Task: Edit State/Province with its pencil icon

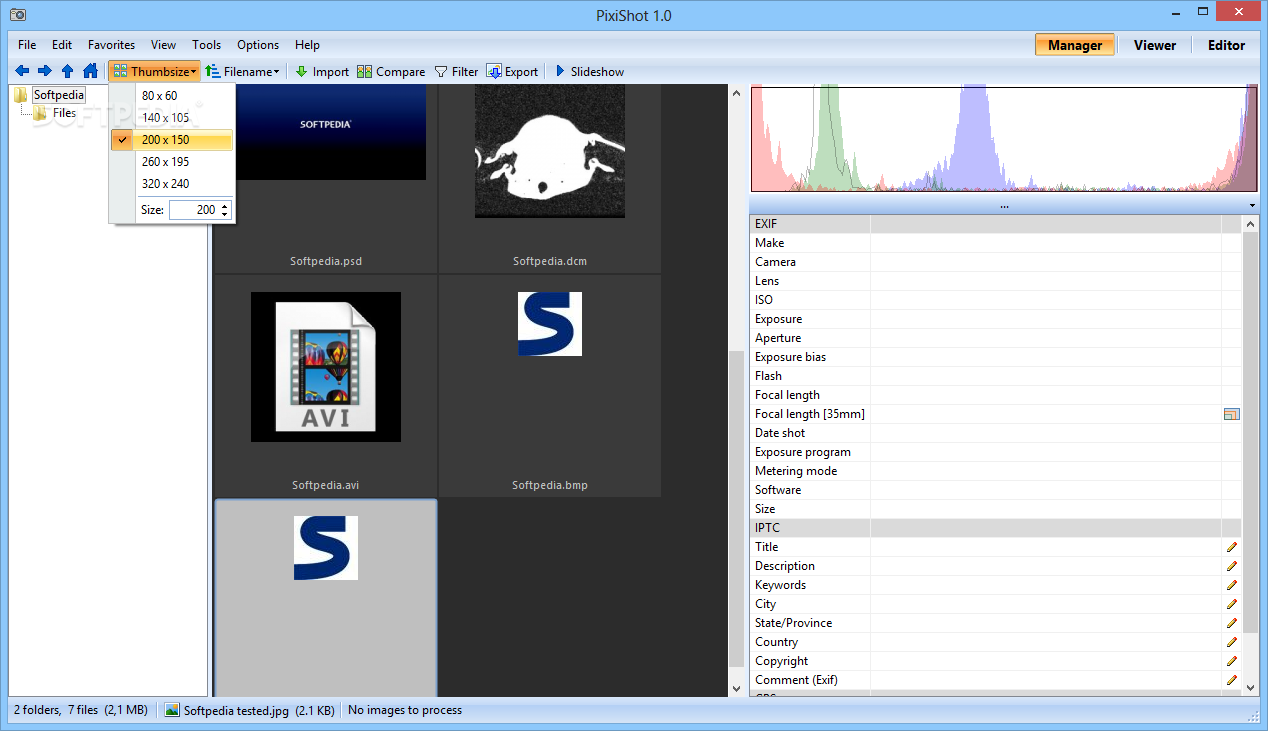Action: click(x=1232, y=623)
